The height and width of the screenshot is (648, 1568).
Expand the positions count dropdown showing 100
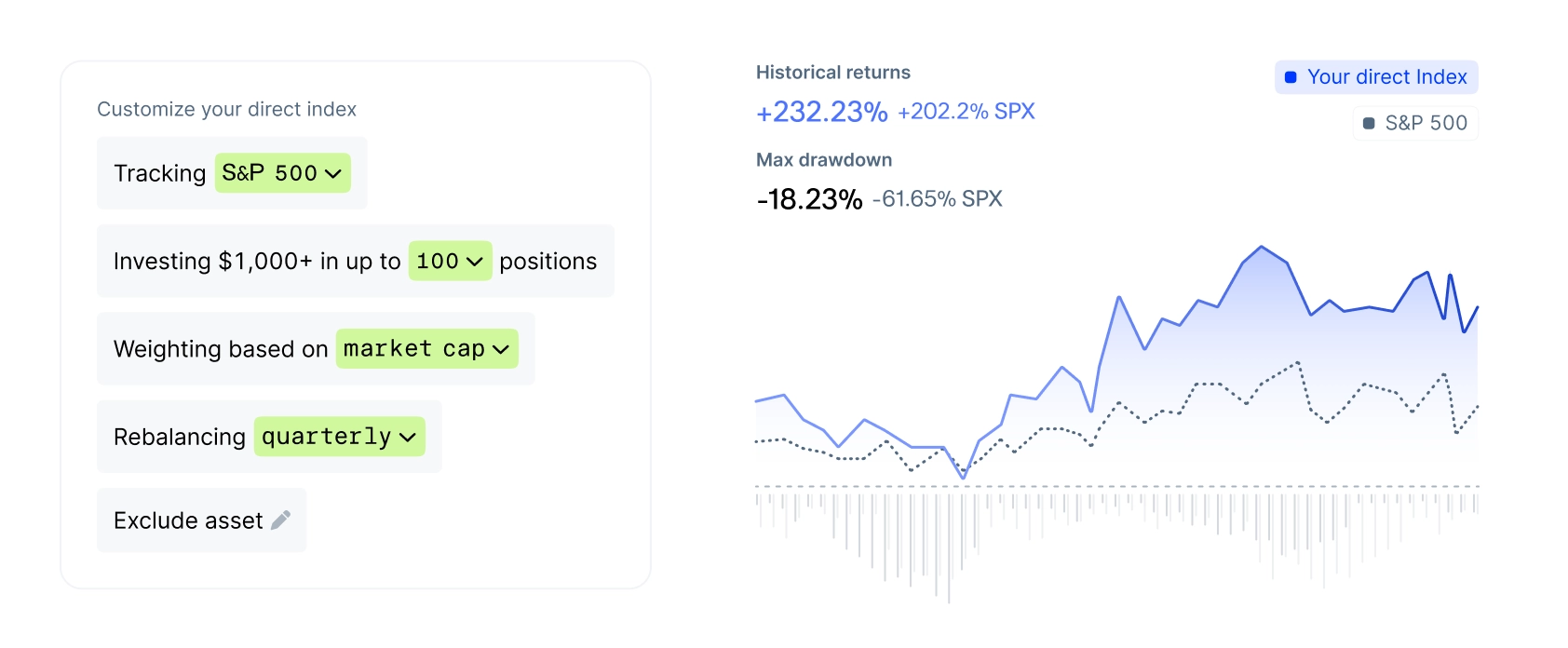pos(450,262)
